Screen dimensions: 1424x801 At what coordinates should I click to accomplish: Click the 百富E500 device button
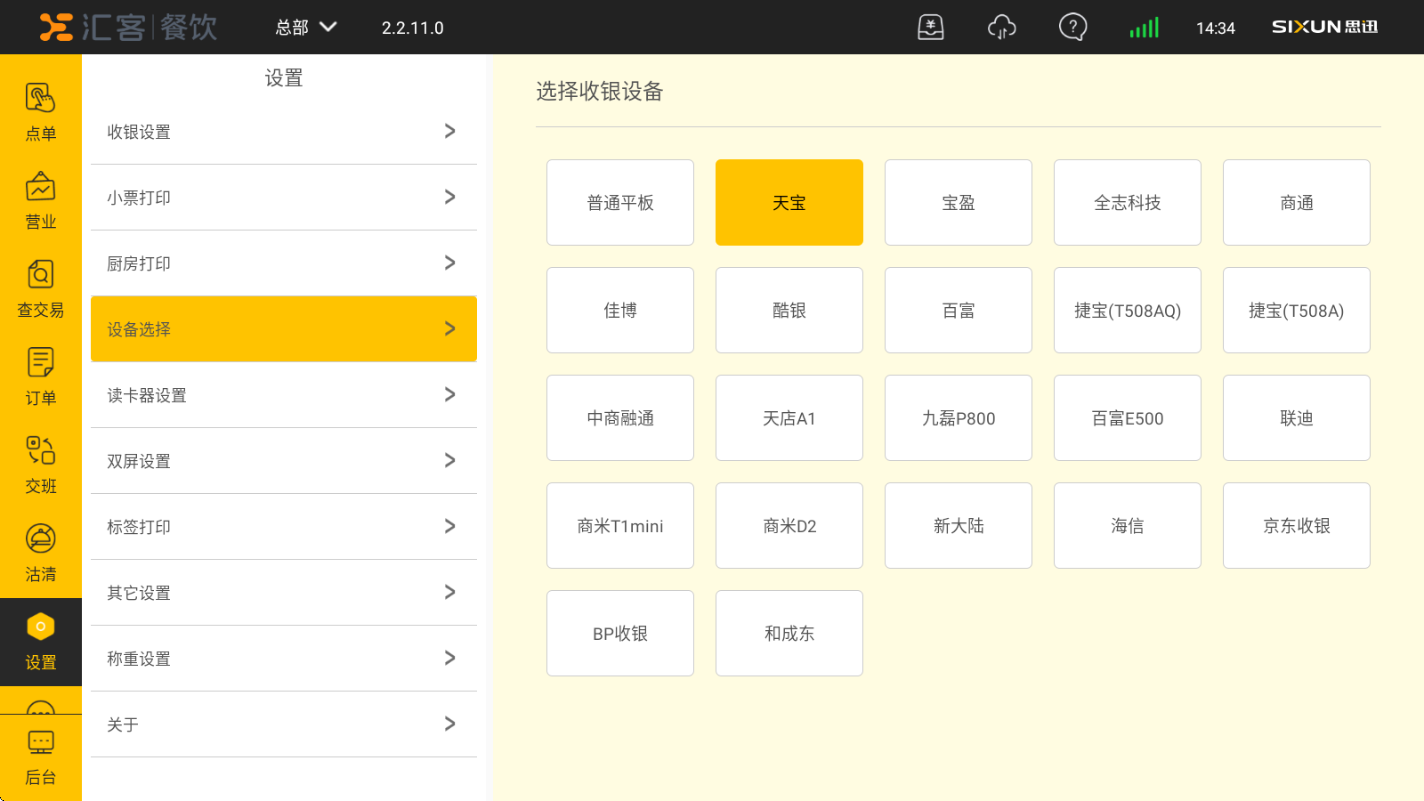coord(1127,418)
